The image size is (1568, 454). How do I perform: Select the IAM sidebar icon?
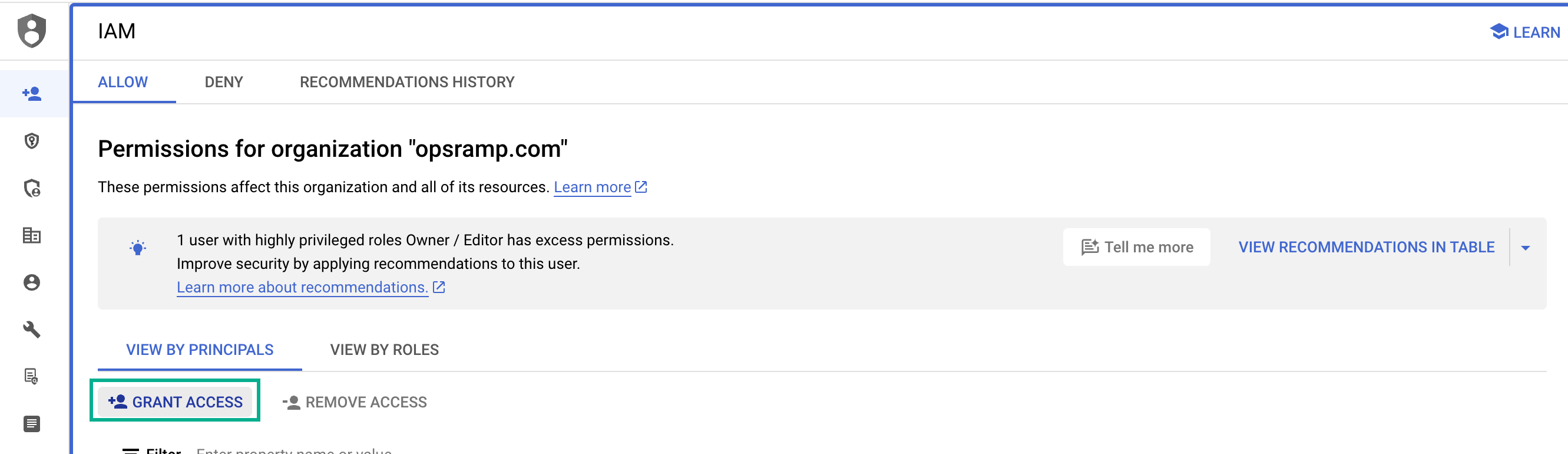pos(32,93)
